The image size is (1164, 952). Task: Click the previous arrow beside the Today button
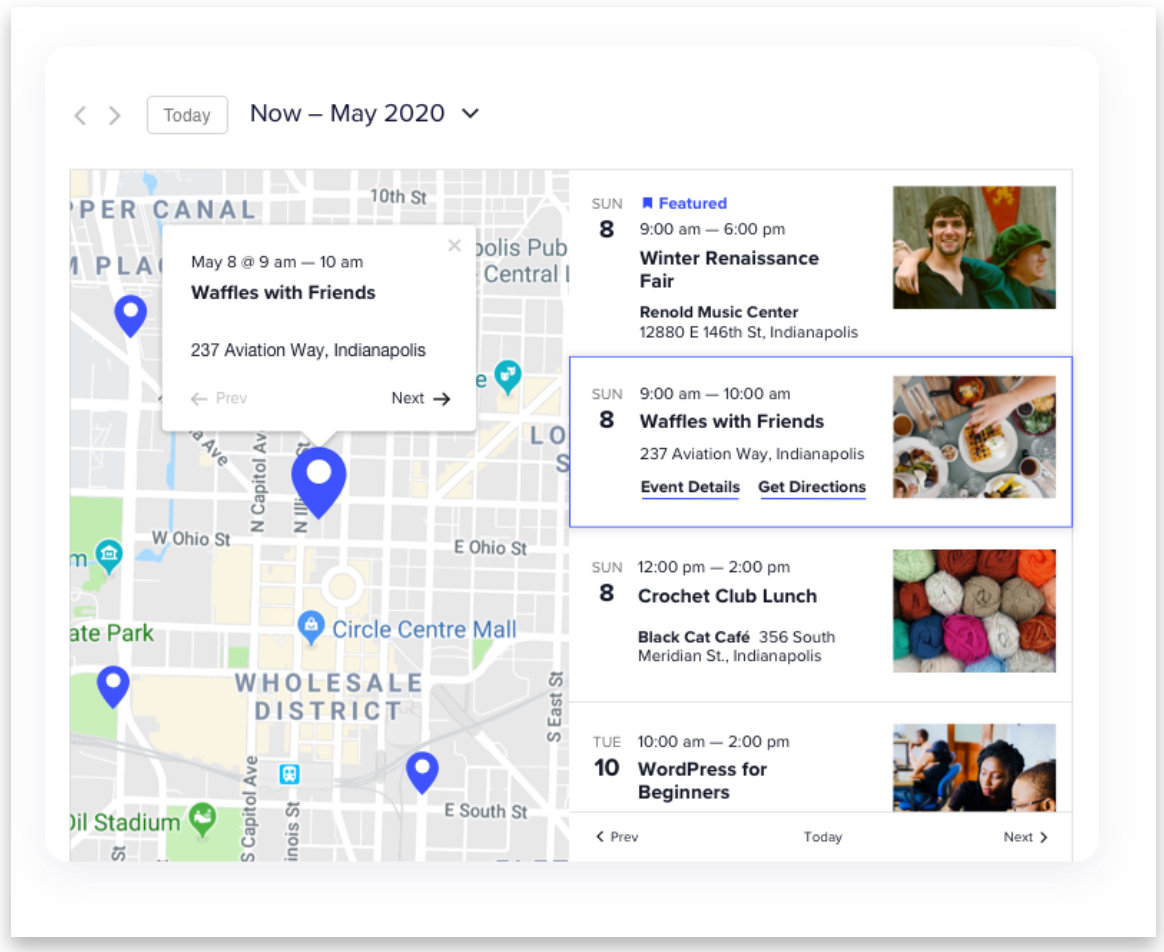(x=81, y=116)
